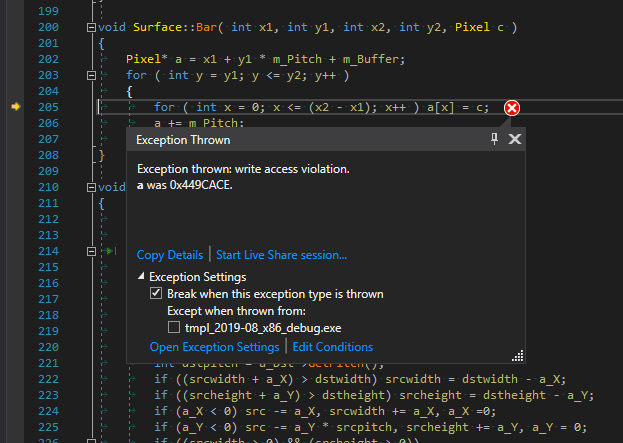Image resolution: width=623 pixels, height=443 pixels.
Task: Click the 'Pixel c' parameter on line 200
Action: pyautogui.click(x=479, y=27)
